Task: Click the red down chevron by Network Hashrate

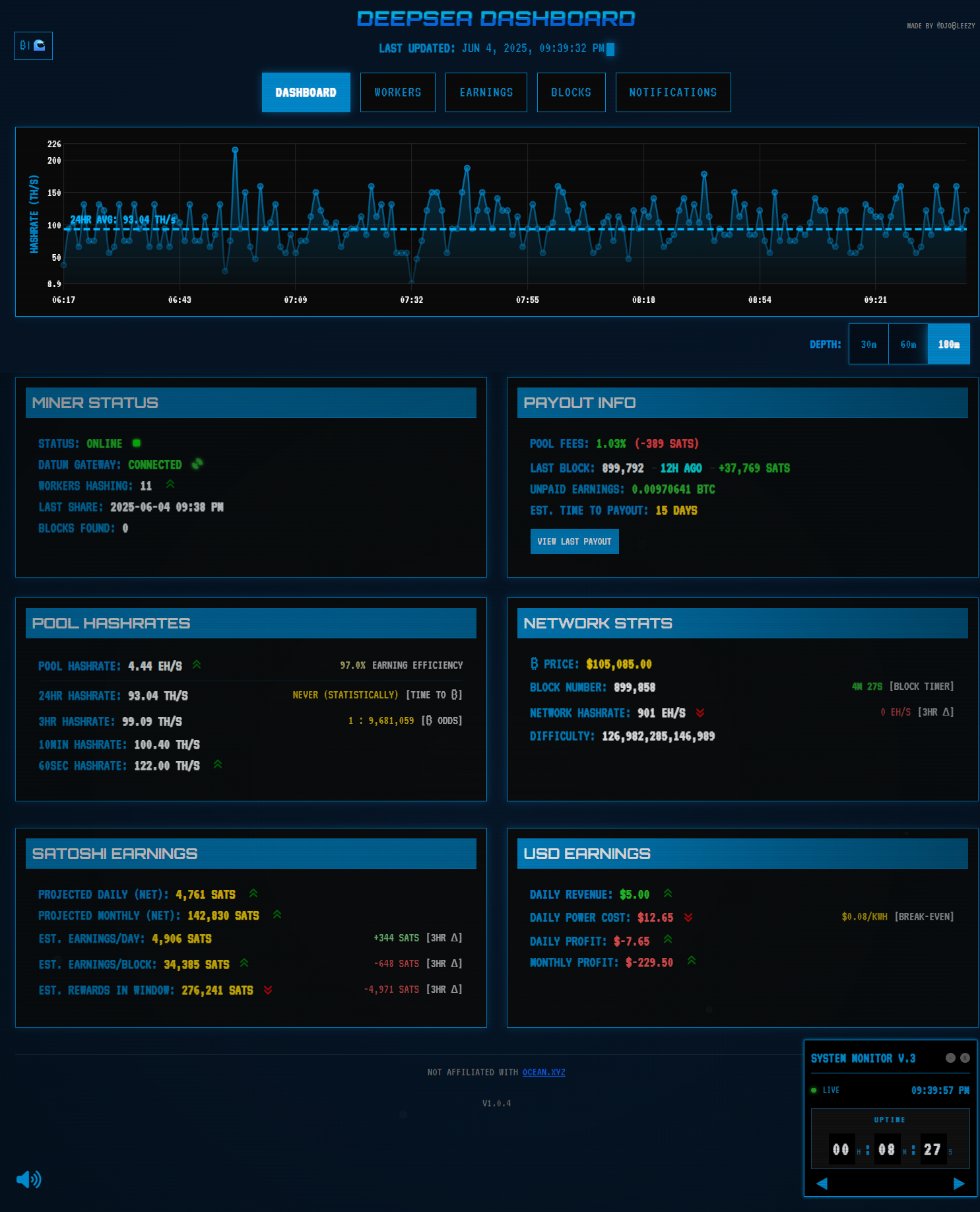Action: pos(700,713)
